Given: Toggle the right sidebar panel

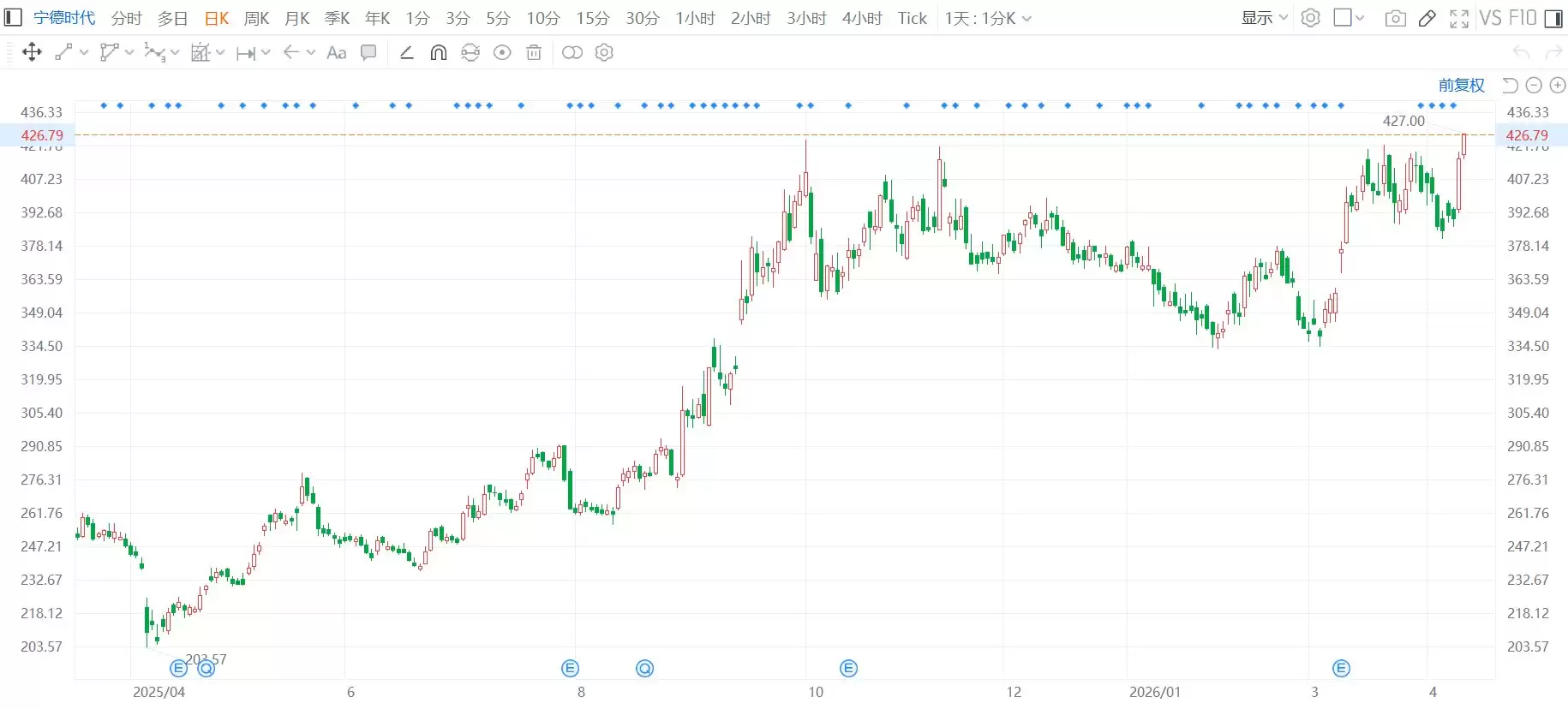Looking at the screenshot, I should pyautogui.click(x=1553, y=18).
